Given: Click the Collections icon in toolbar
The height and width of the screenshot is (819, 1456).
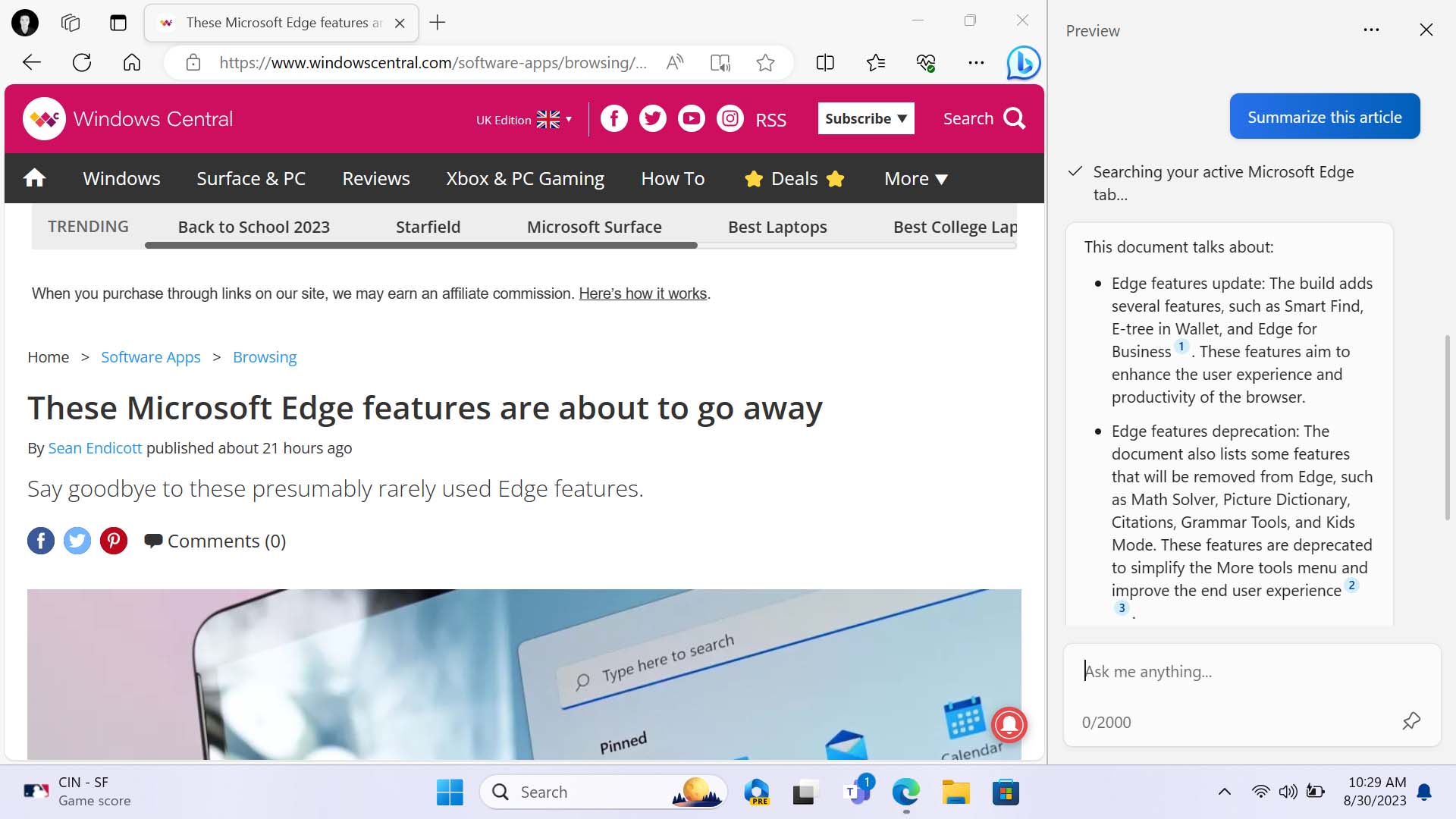Looking at the screenshot, I should [876, 62].
